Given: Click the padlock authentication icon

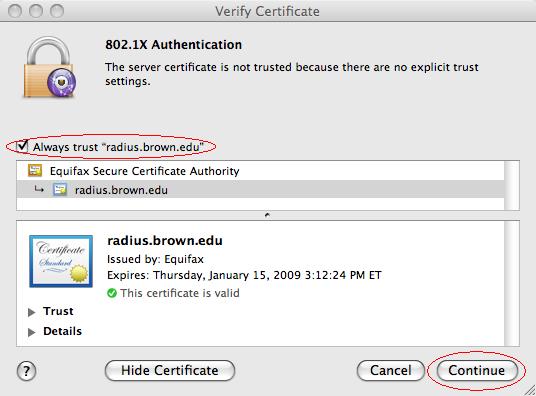Looking at the screenshot, I should click(x=50, y=68).
